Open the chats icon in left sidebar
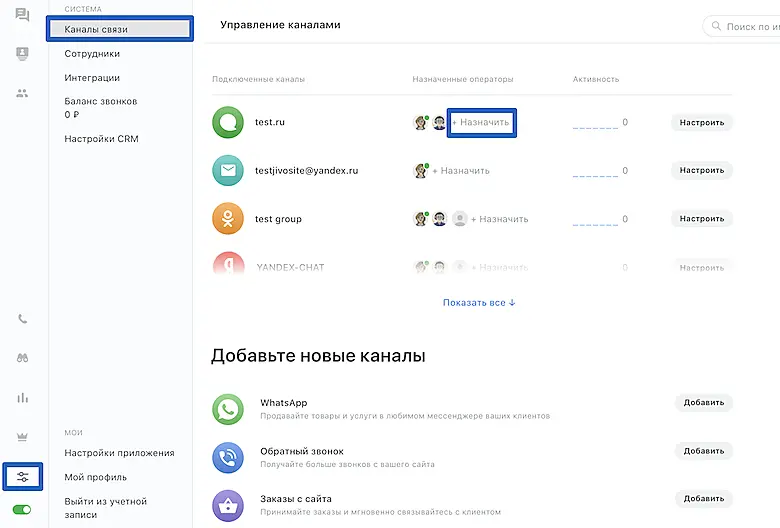Viewport: 780px width, 528px height. point(22,16)
